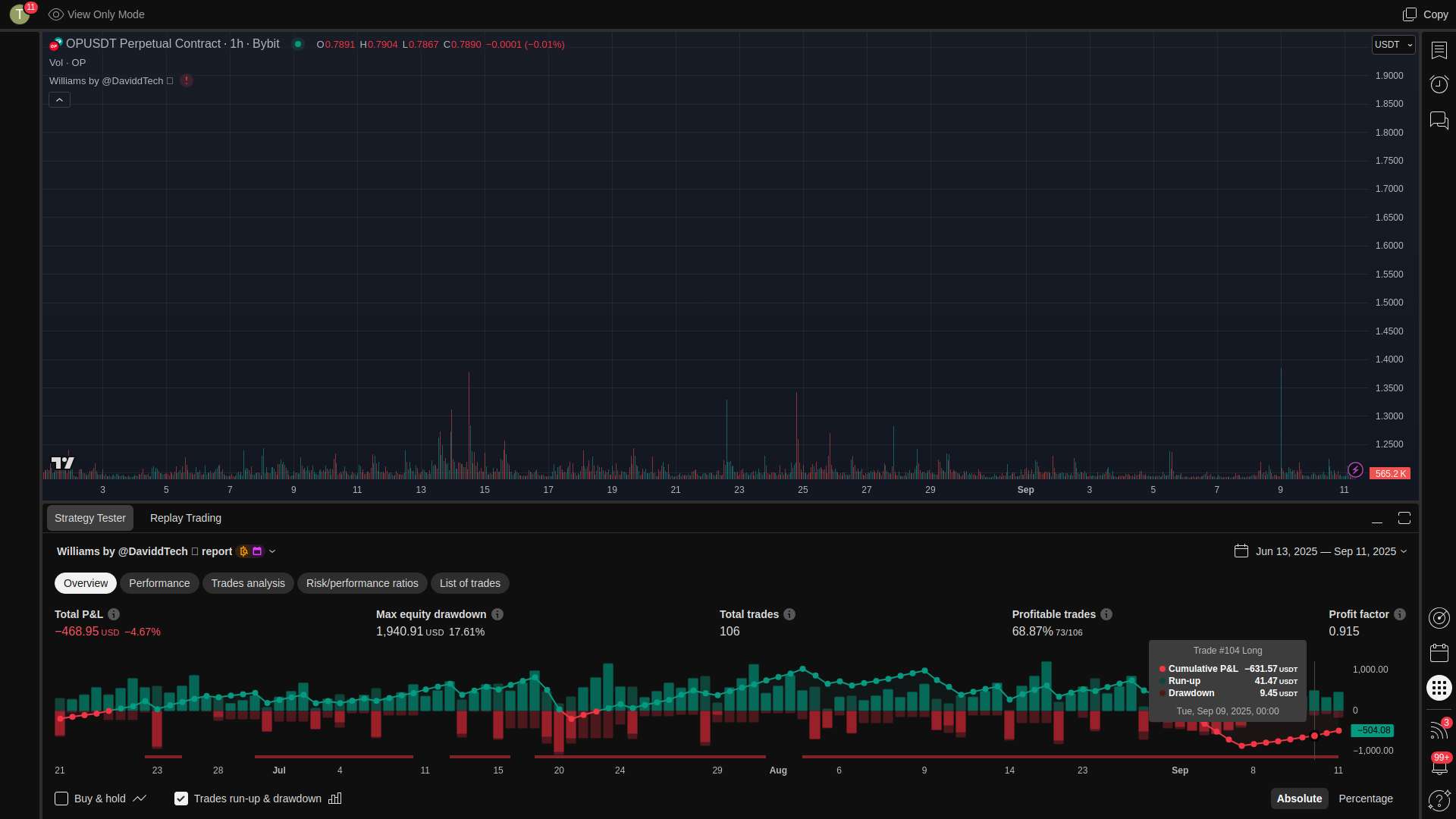This screenshot has width=1456, height=819.
Task: Click info icon next to Profitable trades
Action: tap(1106, 614)
